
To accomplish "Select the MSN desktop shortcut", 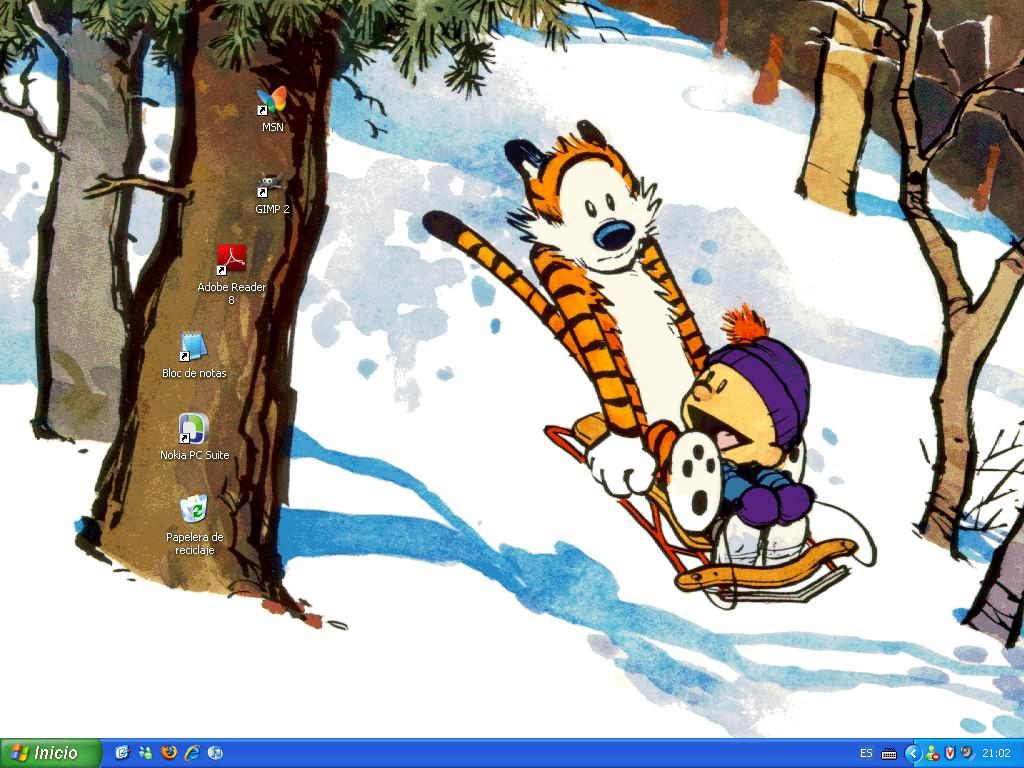I will click(272, 108).
